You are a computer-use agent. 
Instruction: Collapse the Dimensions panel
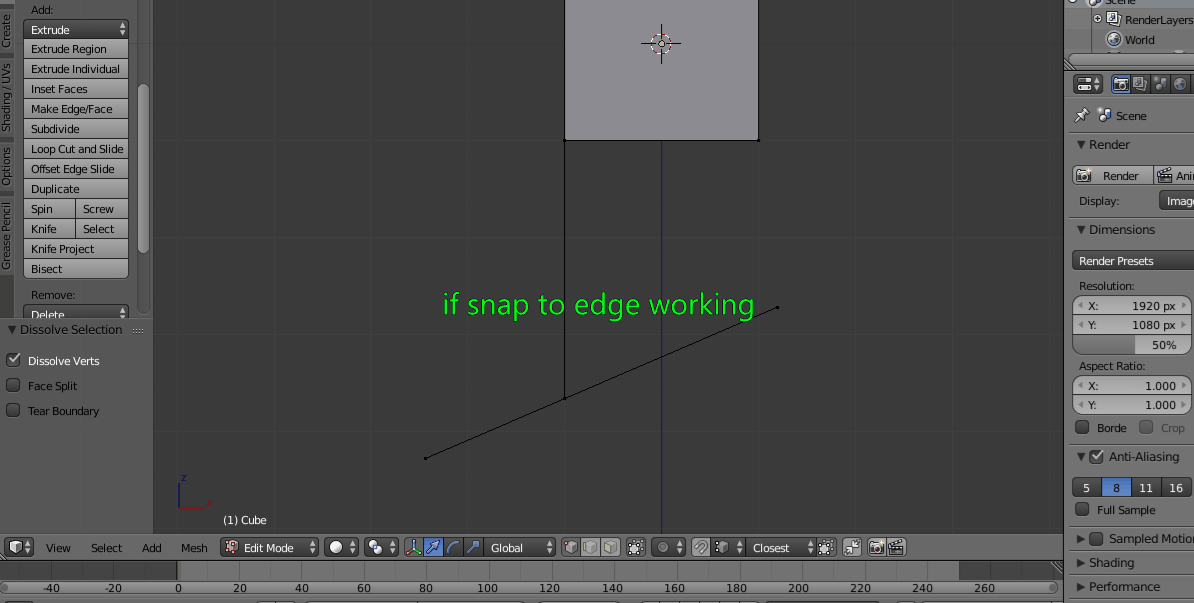1081,229
